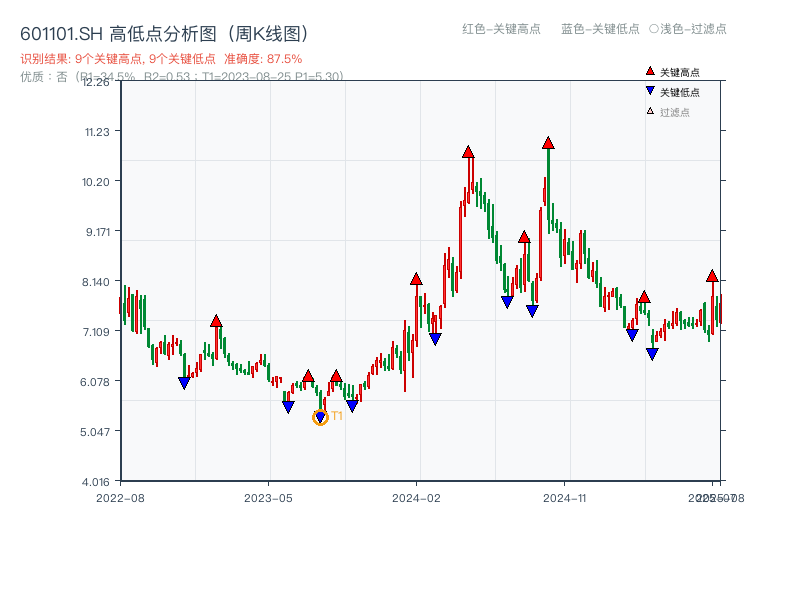Select the red high marker of the spring 2024 peak
The height and width of the screenshot is (600, 800).
pos(468,152)
